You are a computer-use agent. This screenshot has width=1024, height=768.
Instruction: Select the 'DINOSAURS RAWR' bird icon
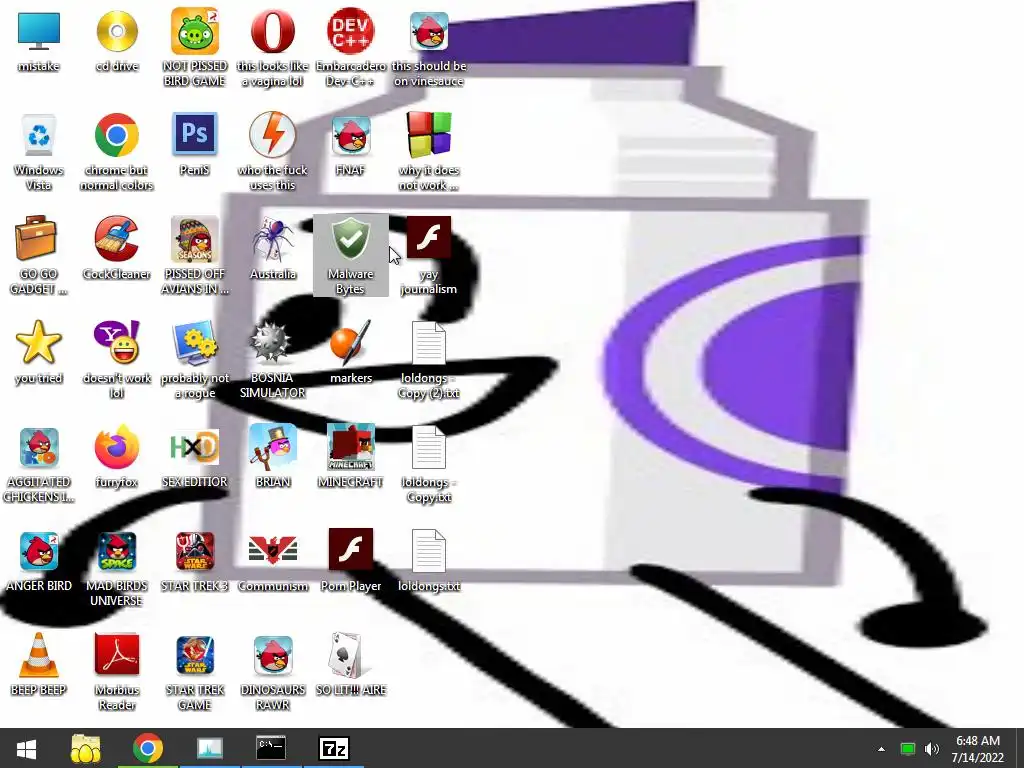pos(273,655)
